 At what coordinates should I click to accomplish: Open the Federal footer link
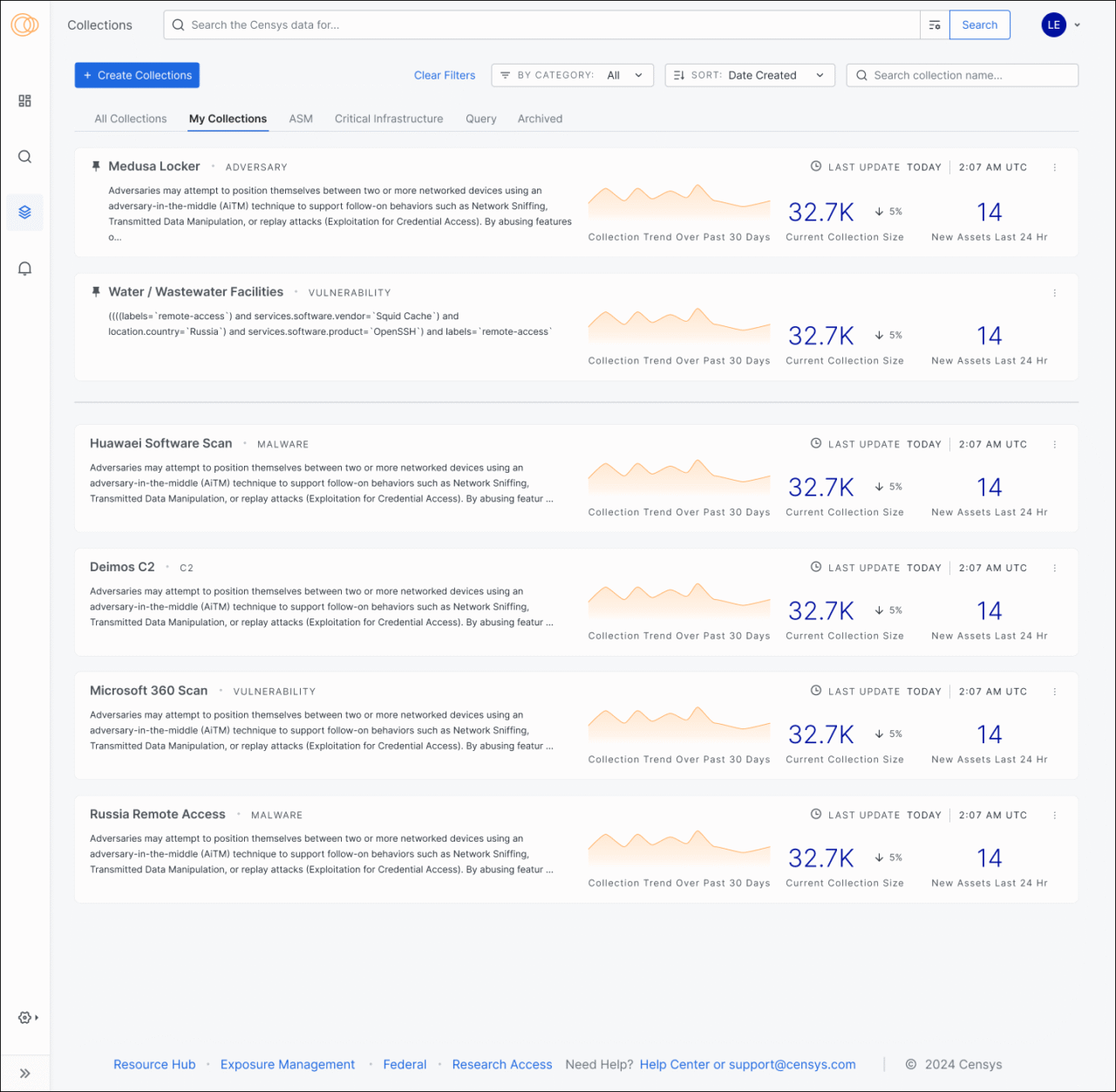(x=405, y=1065)
